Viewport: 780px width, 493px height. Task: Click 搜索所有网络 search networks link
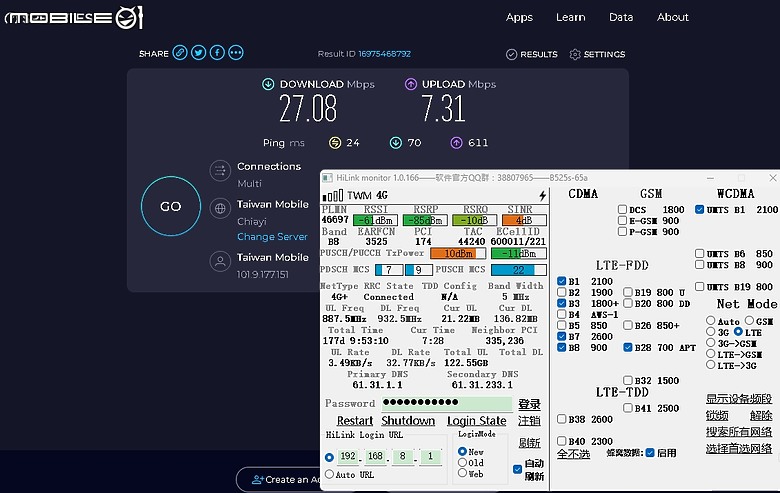tap(739, 432)
